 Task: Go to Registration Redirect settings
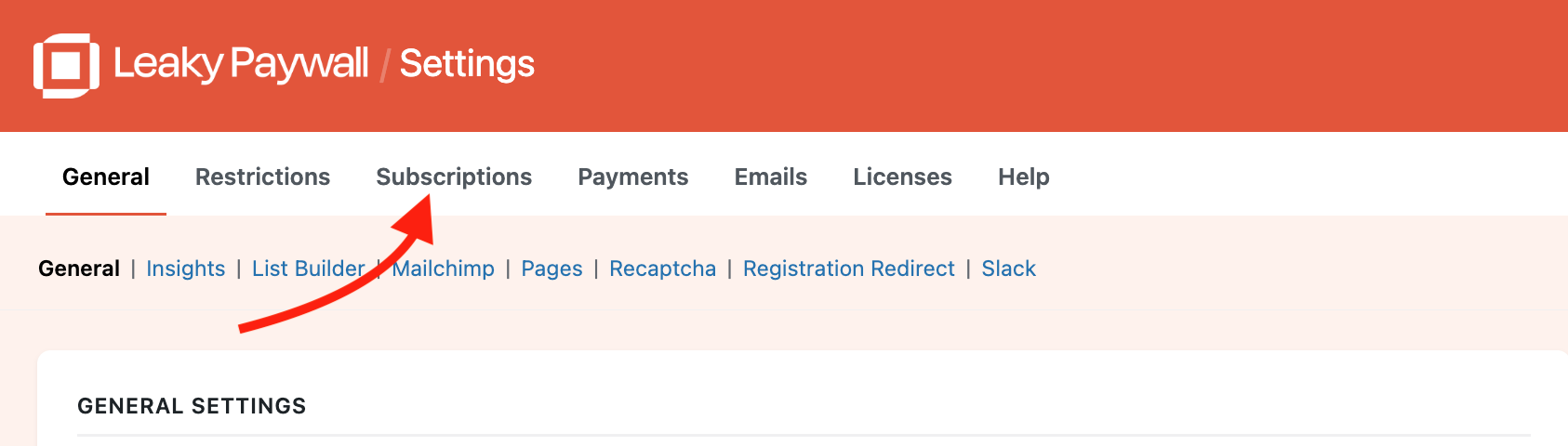pos(849,269)
